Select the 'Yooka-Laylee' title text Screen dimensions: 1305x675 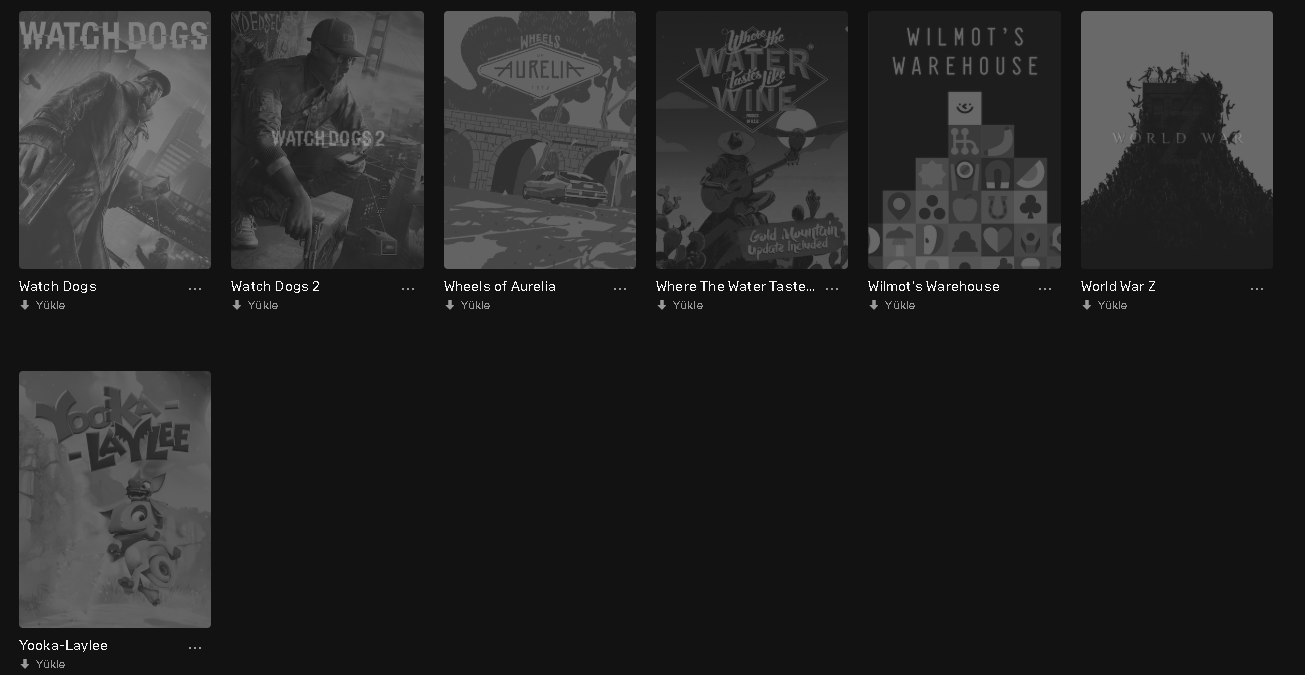(63, 645)
